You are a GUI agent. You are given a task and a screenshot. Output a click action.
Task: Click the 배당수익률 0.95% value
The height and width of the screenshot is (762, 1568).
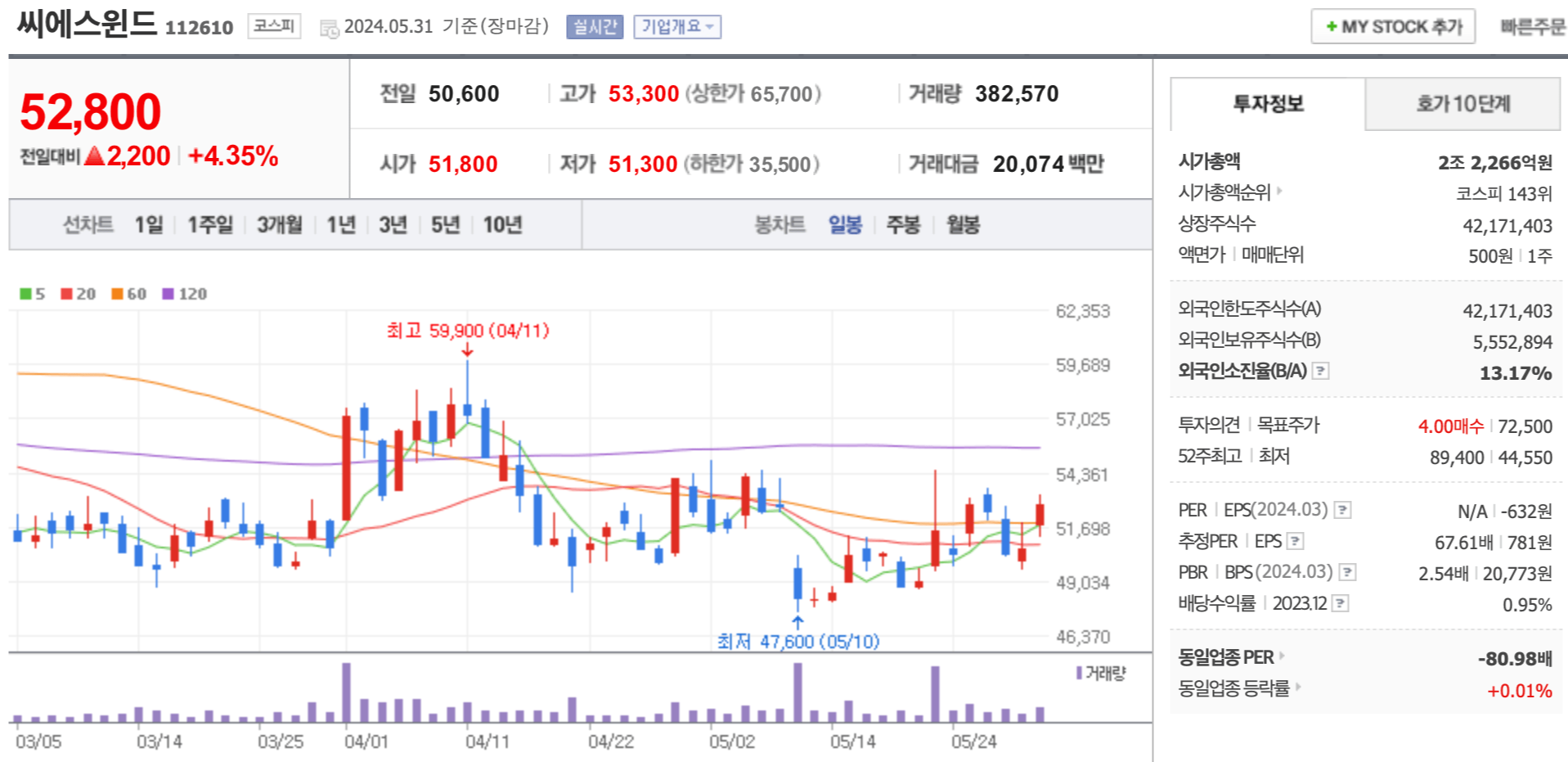1527,605
